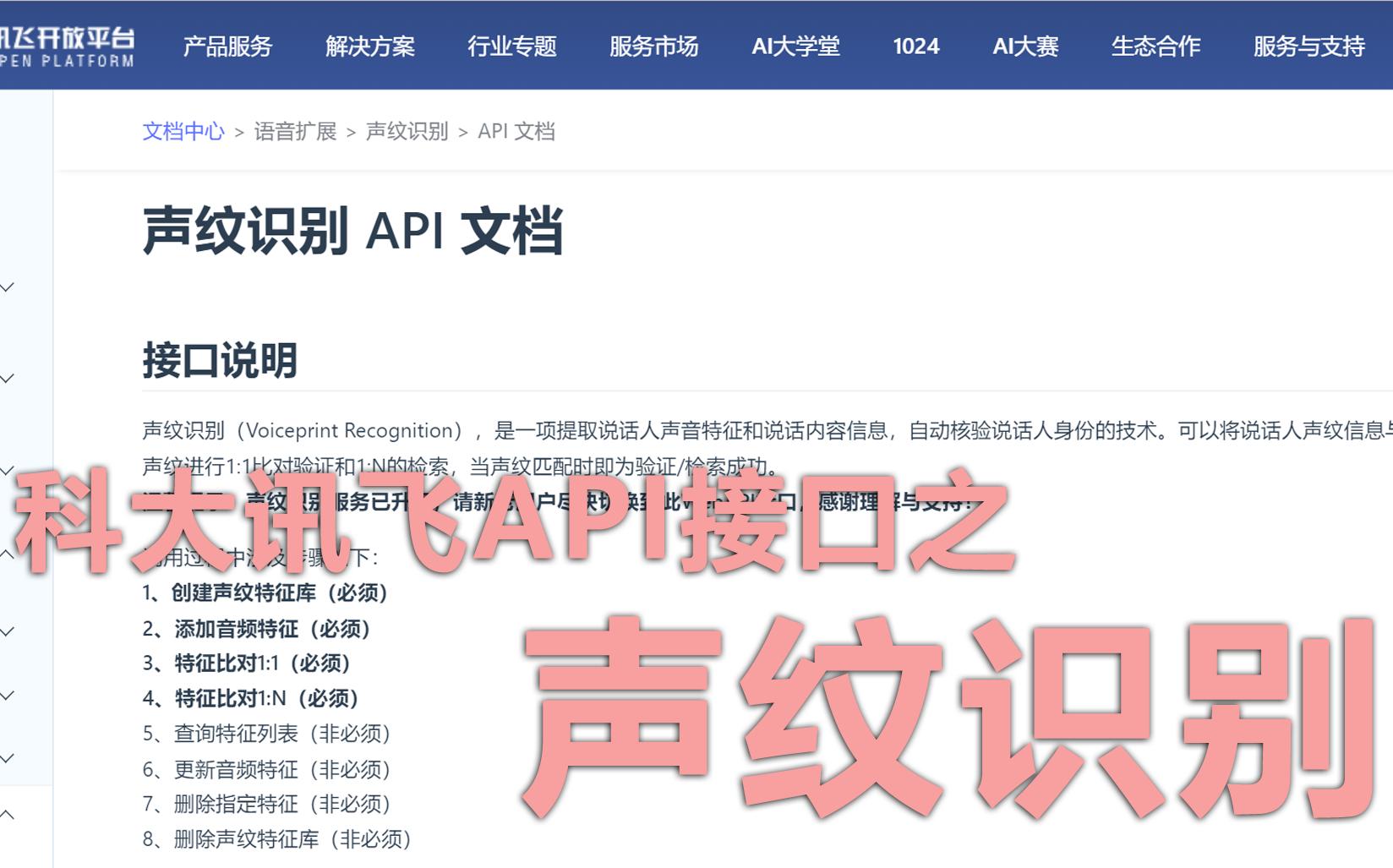Open the 服务与支持 menu

pyautogui.click(x=1308, y=46)
